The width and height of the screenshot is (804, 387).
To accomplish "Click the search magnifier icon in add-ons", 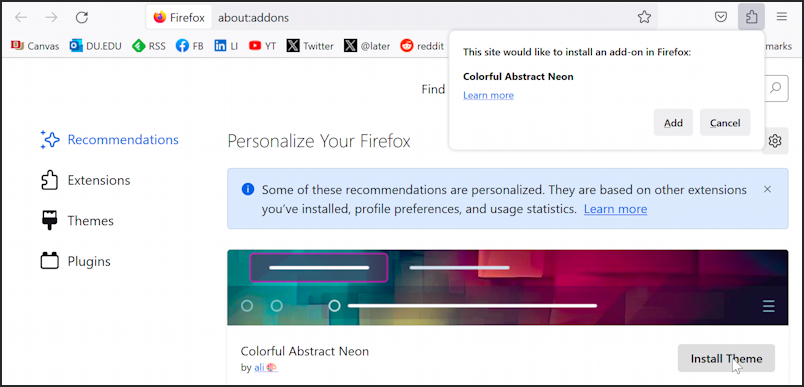I will click(776, 87).
